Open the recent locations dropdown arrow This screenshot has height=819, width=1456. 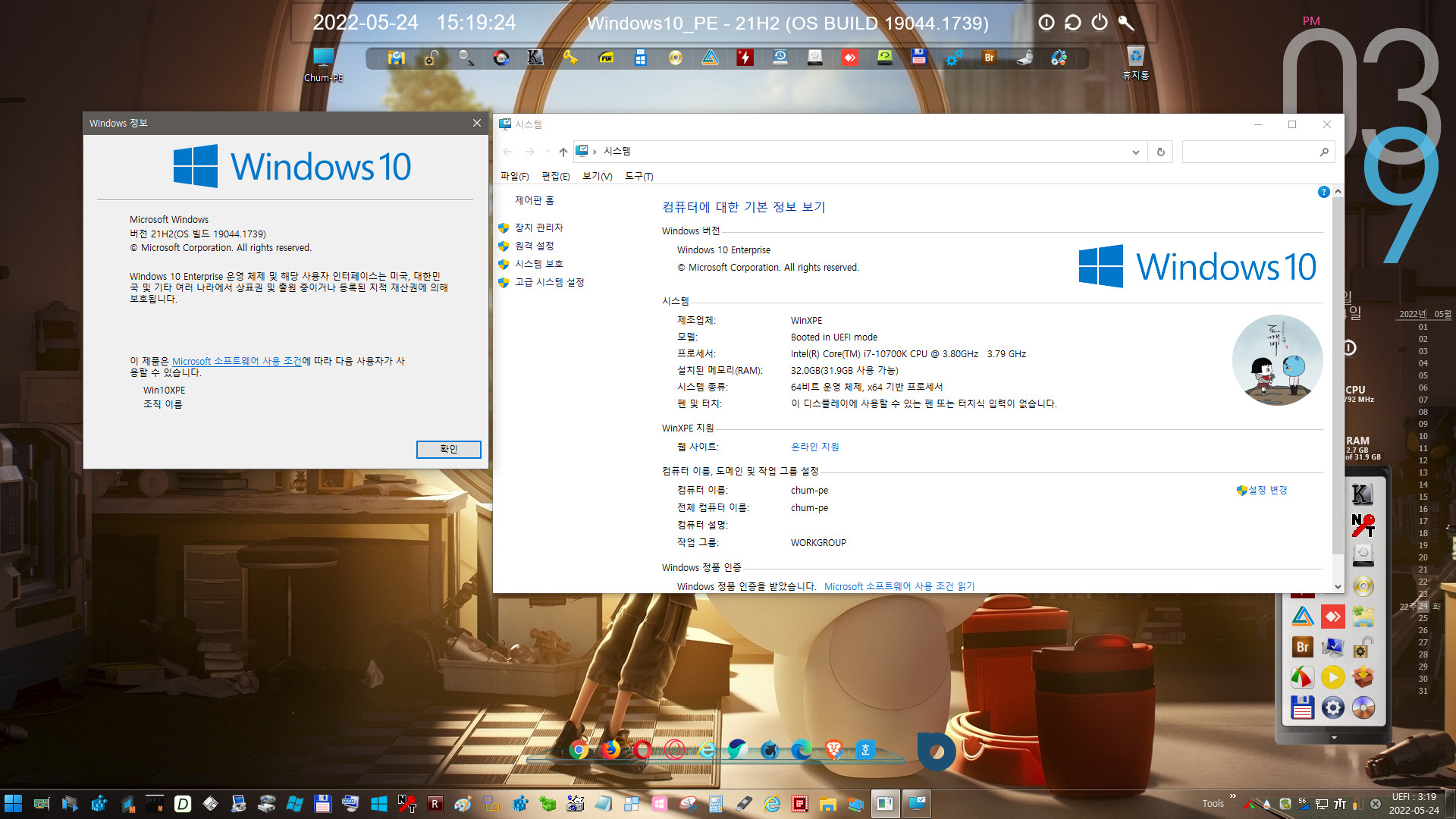click(x=548, y=152)
